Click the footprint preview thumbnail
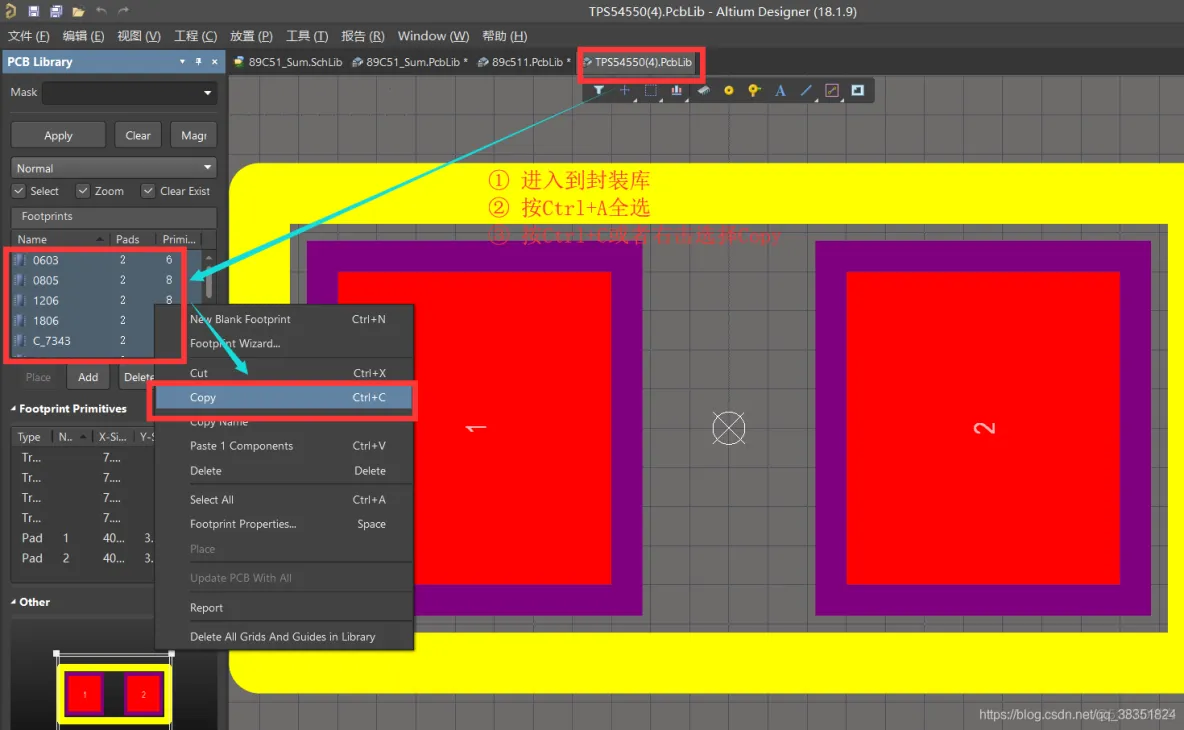 (114, 693)
